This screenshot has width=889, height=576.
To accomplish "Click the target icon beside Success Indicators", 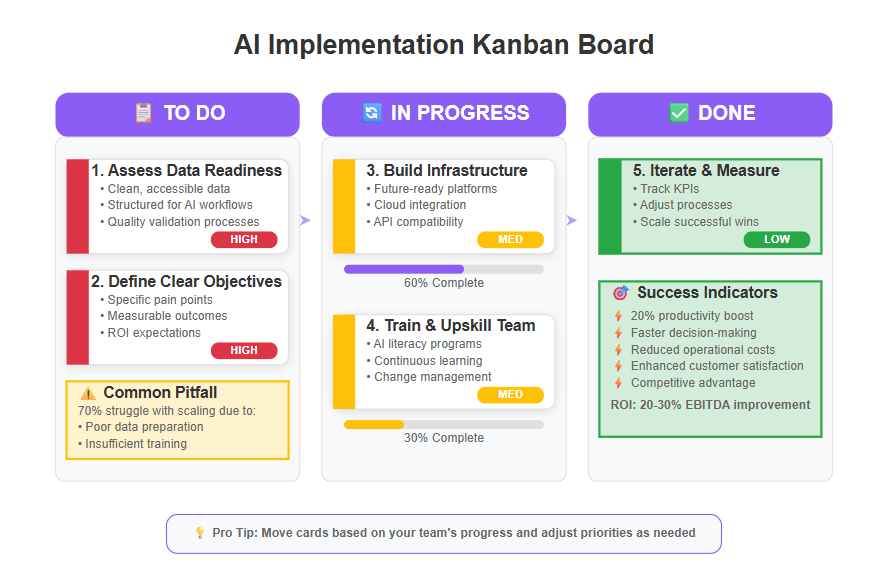I will (621, 293).
